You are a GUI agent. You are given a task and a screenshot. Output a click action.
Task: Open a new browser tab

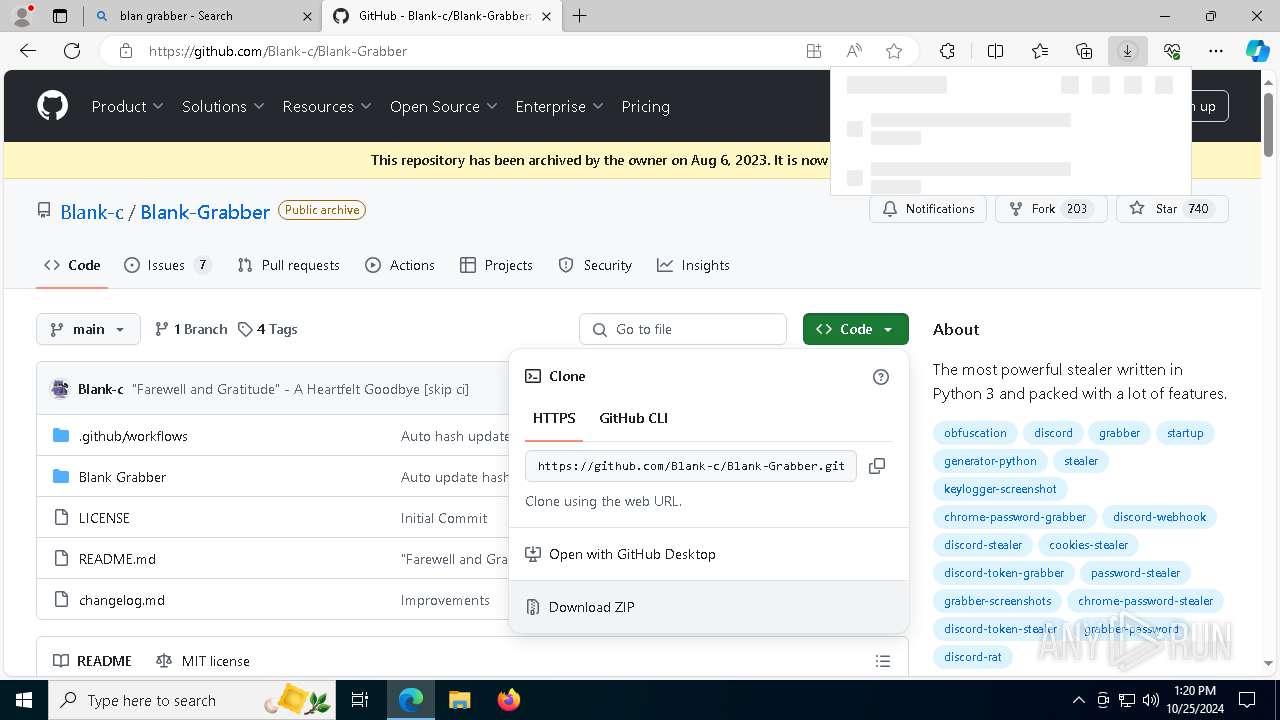(x=579, y=16)
